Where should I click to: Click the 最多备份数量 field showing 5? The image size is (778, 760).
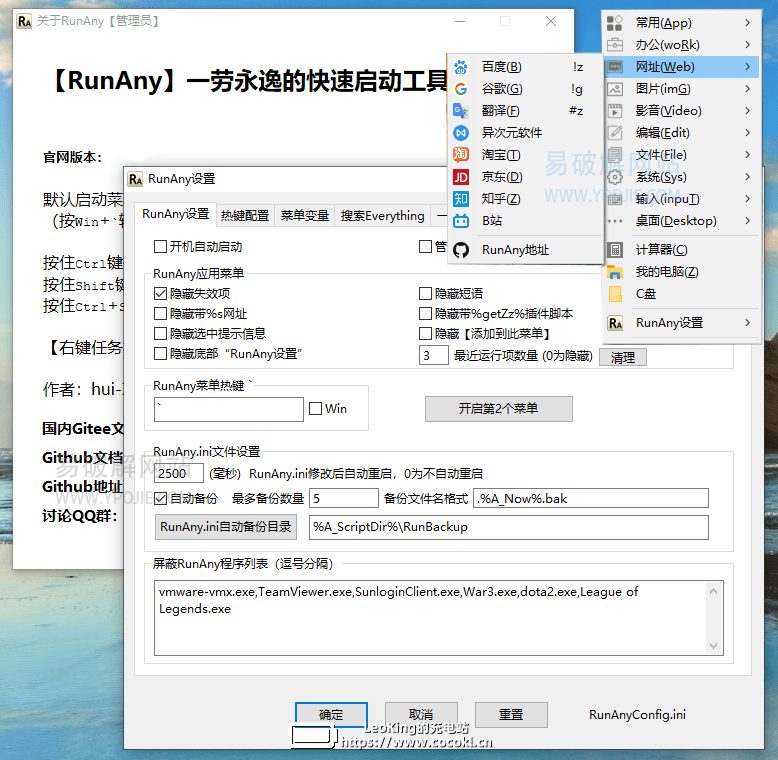coord(344,499)
